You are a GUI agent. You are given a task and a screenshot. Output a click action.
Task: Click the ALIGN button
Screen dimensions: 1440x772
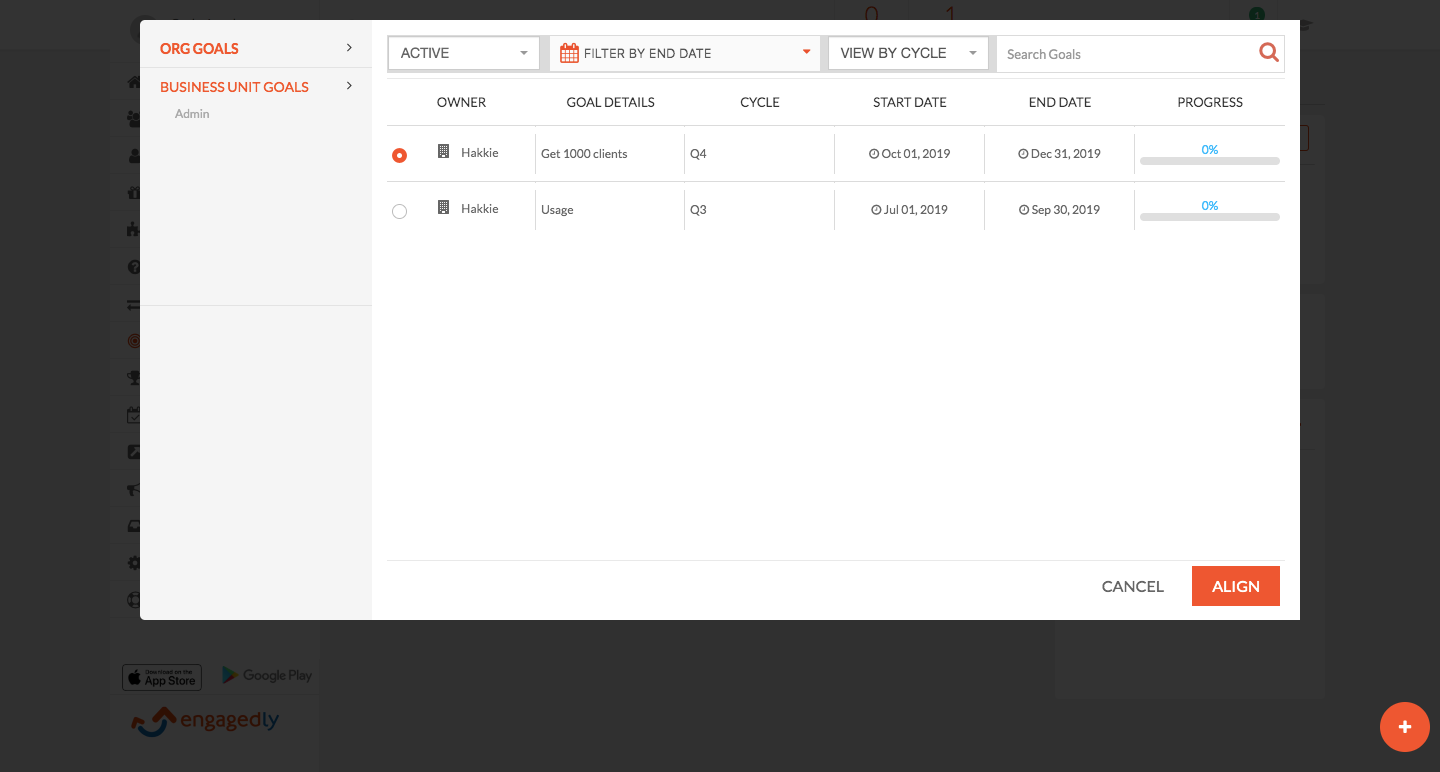(1236, 586)
